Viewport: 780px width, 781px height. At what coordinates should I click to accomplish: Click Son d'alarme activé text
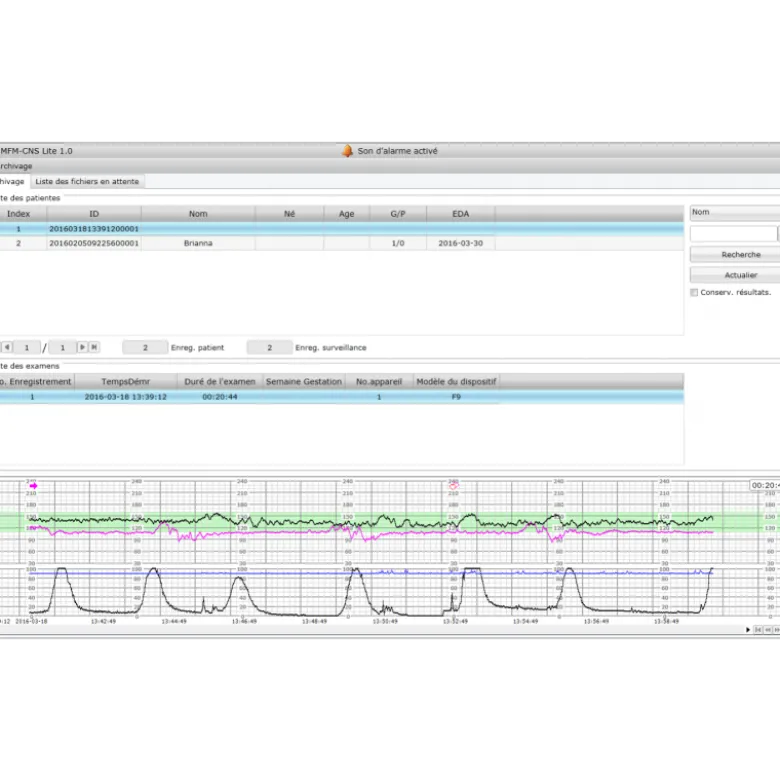coord(397,151)
